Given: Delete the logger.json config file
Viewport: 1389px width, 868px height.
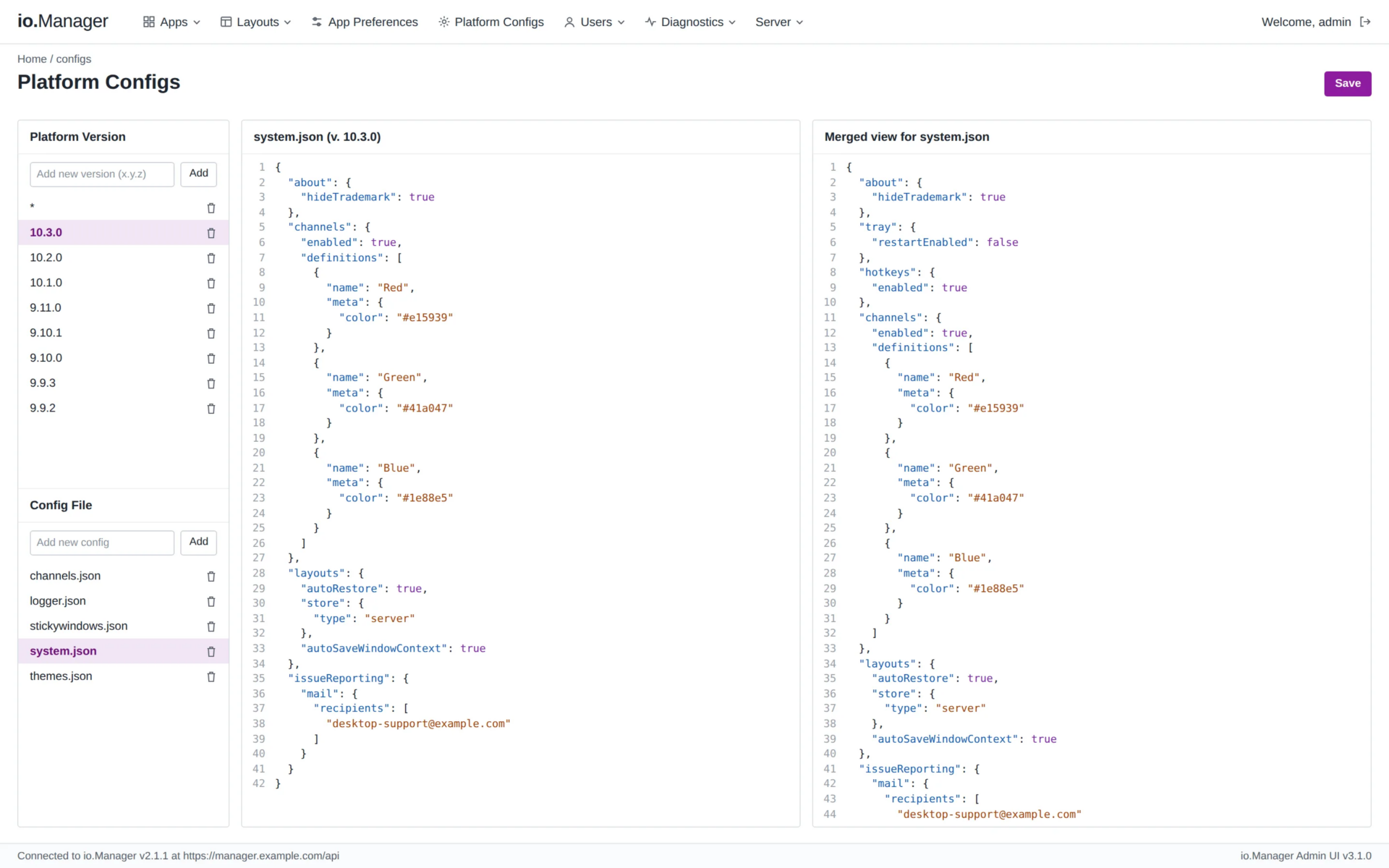Looking at the screenshot, I should (x=211, y=602).
